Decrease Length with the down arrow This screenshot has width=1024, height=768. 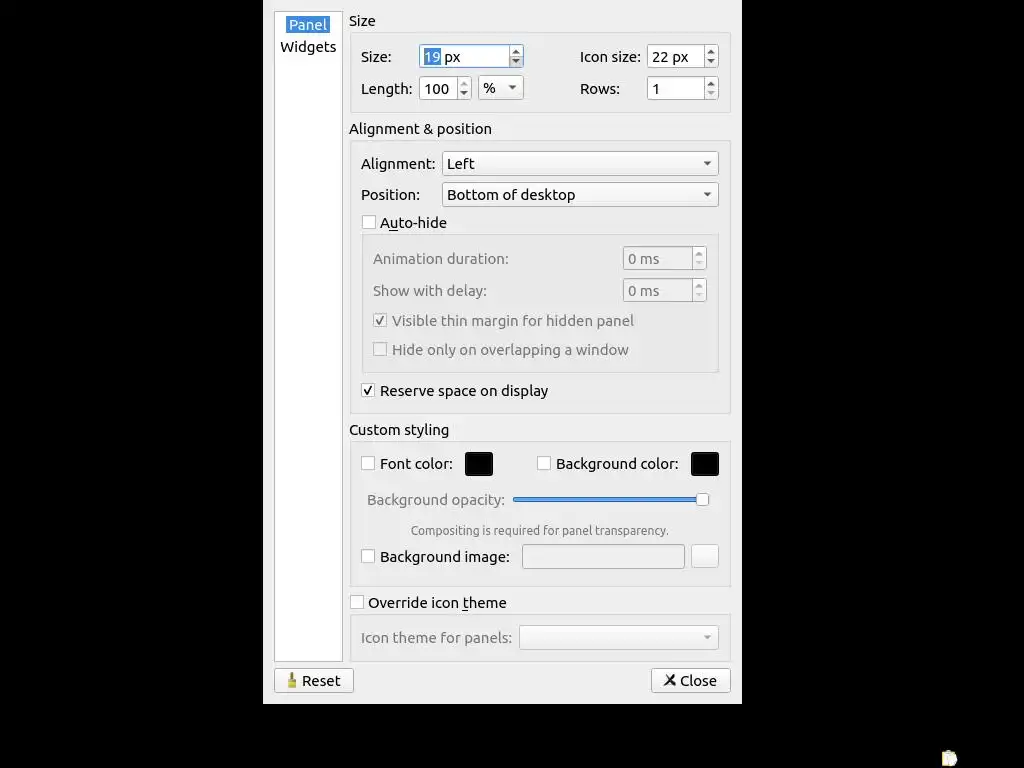pyautogui.click(x=464, y=94)
